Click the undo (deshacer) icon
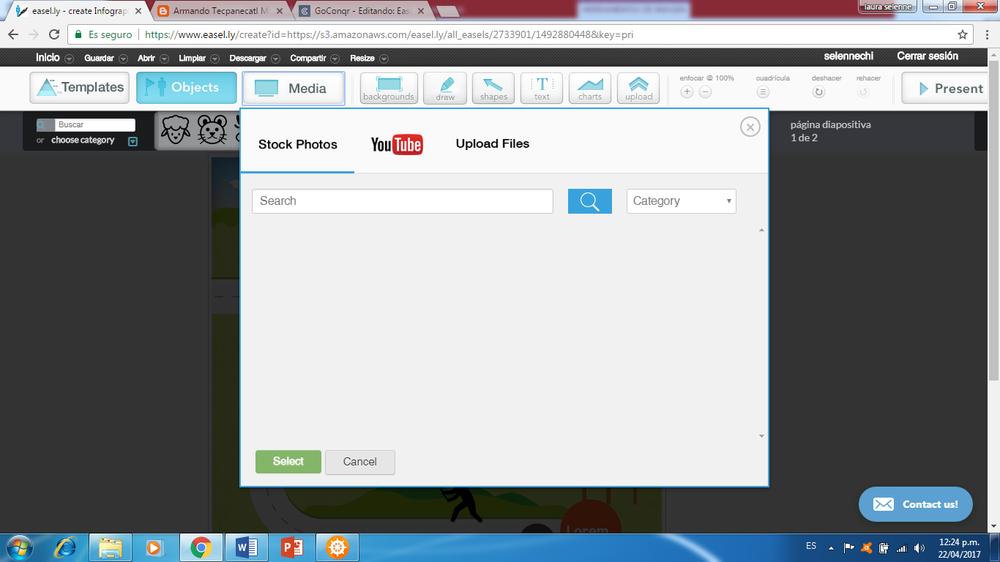 (818, 92)
